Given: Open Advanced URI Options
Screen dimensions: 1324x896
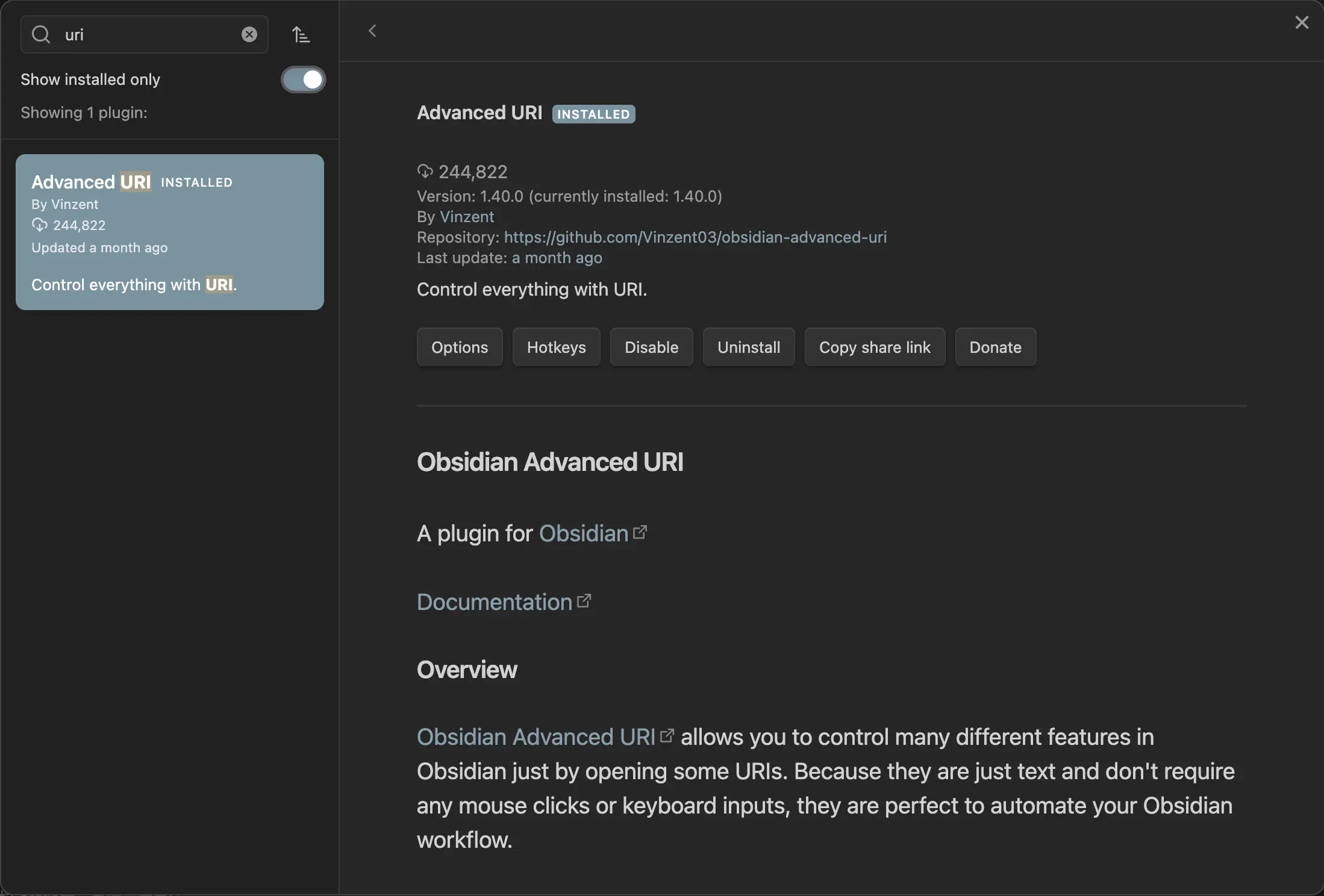Looking at the screenshot, I should (x=459, y=347).
